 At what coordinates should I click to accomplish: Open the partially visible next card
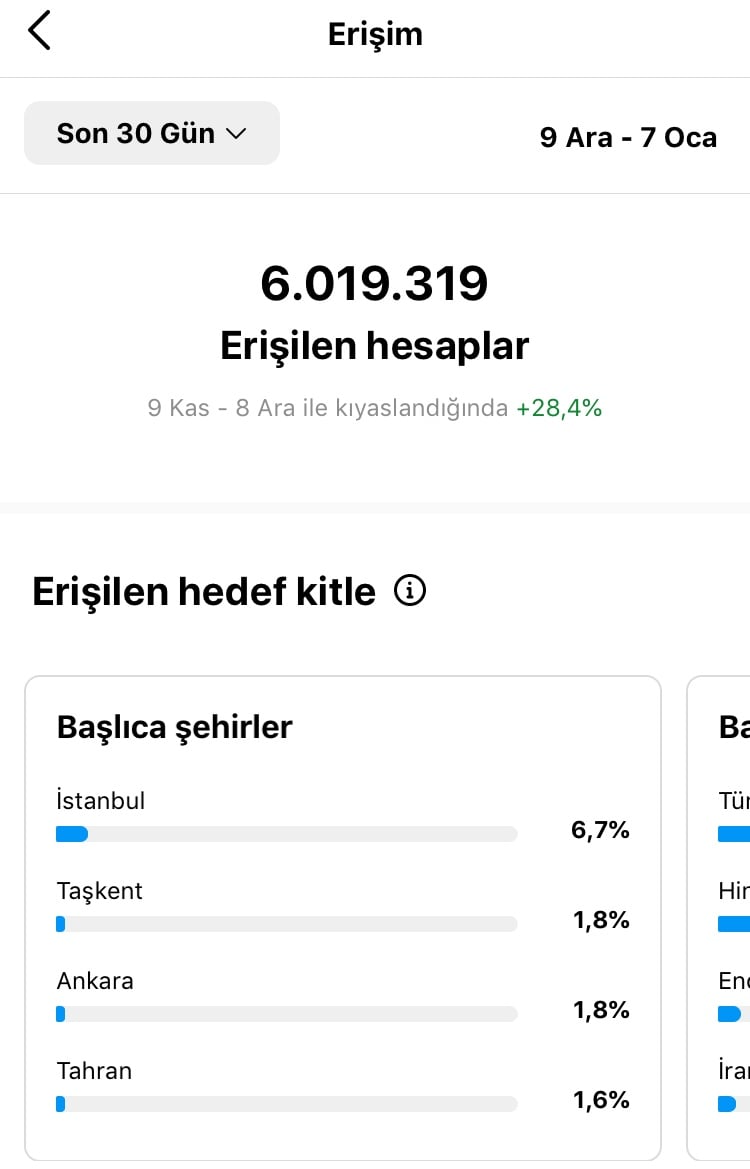[x=719, y=918]
